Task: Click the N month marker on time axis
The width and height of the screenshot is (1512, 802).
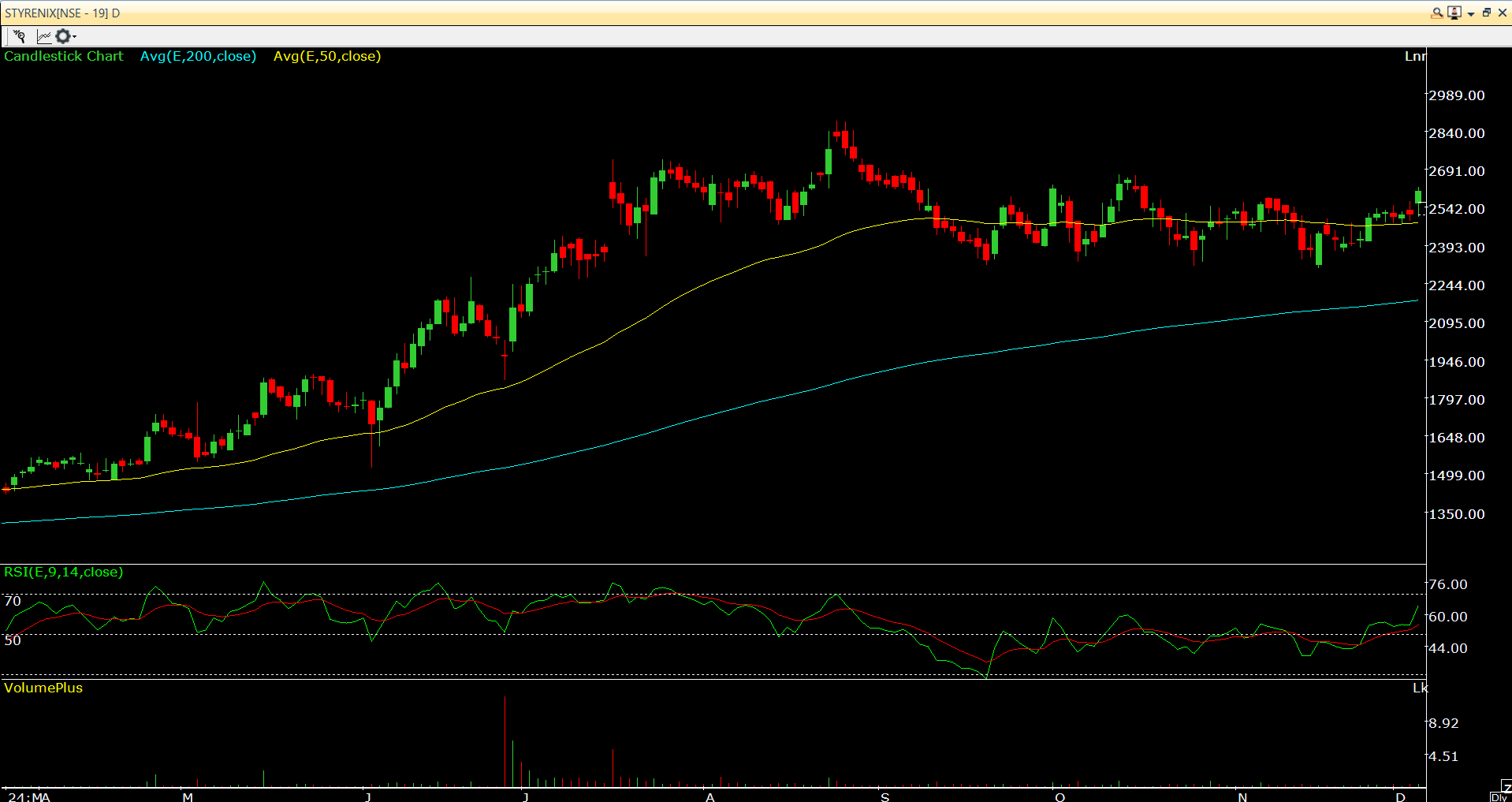Action: [x=1242, y=796]
